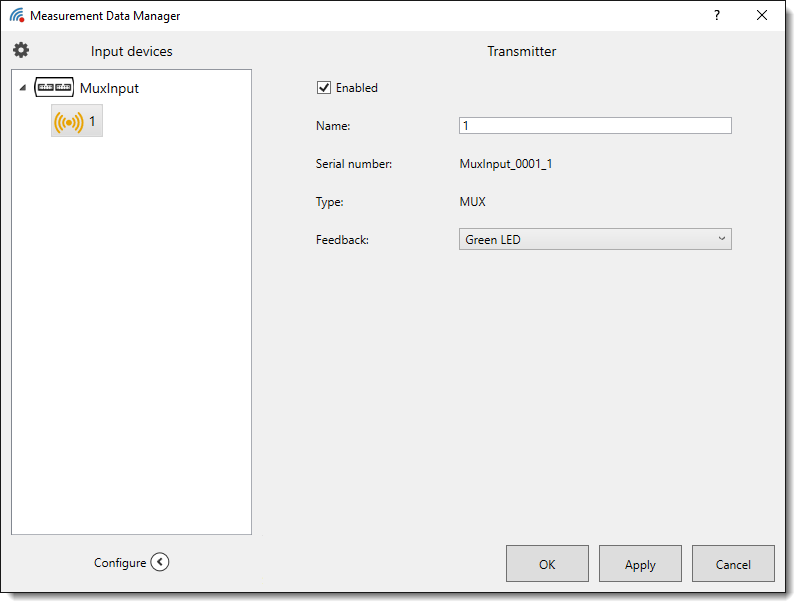Select the orange wireless transmitter icon

[x=68, y=122]
